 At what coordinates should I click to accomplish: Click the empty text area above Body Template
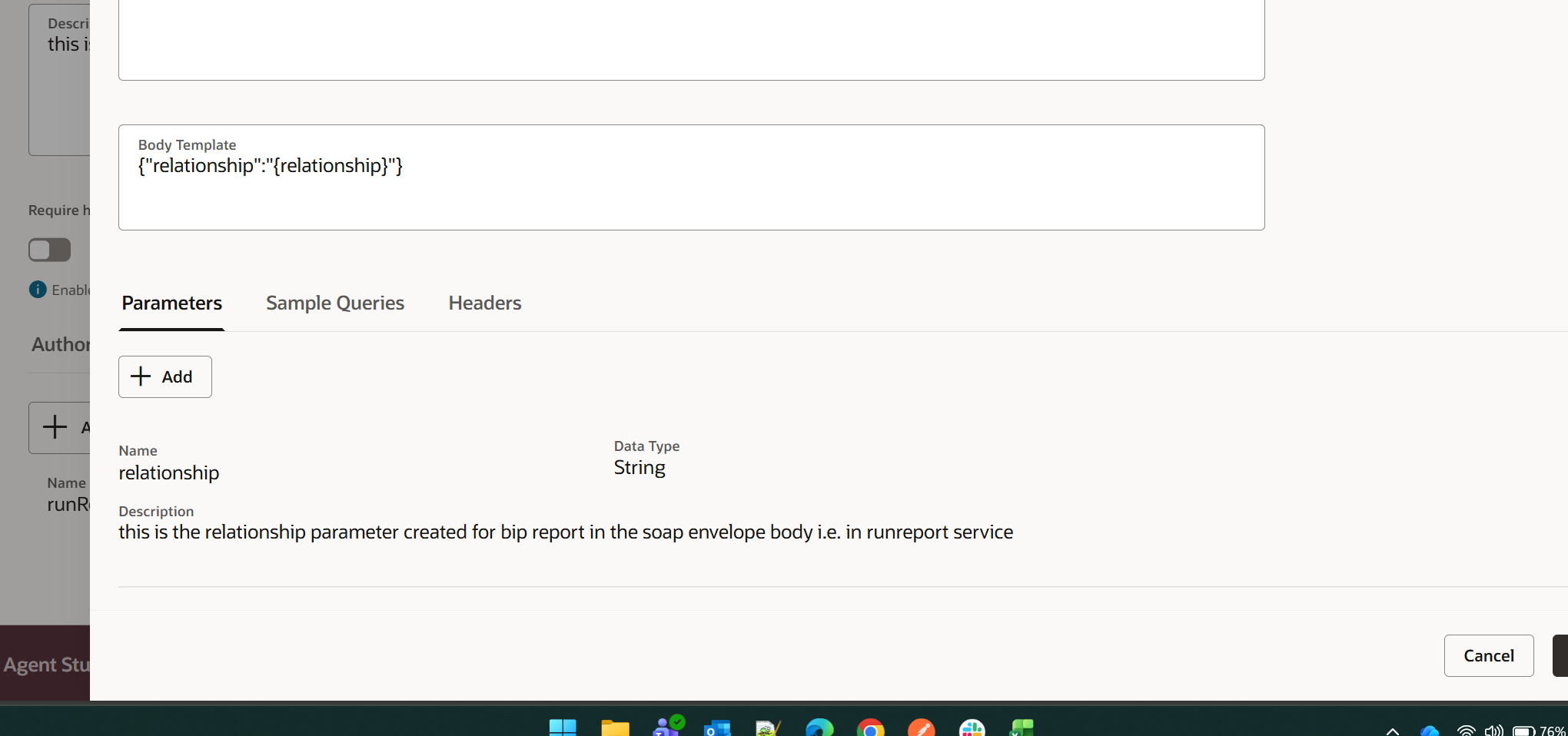[x=691, y=38]
